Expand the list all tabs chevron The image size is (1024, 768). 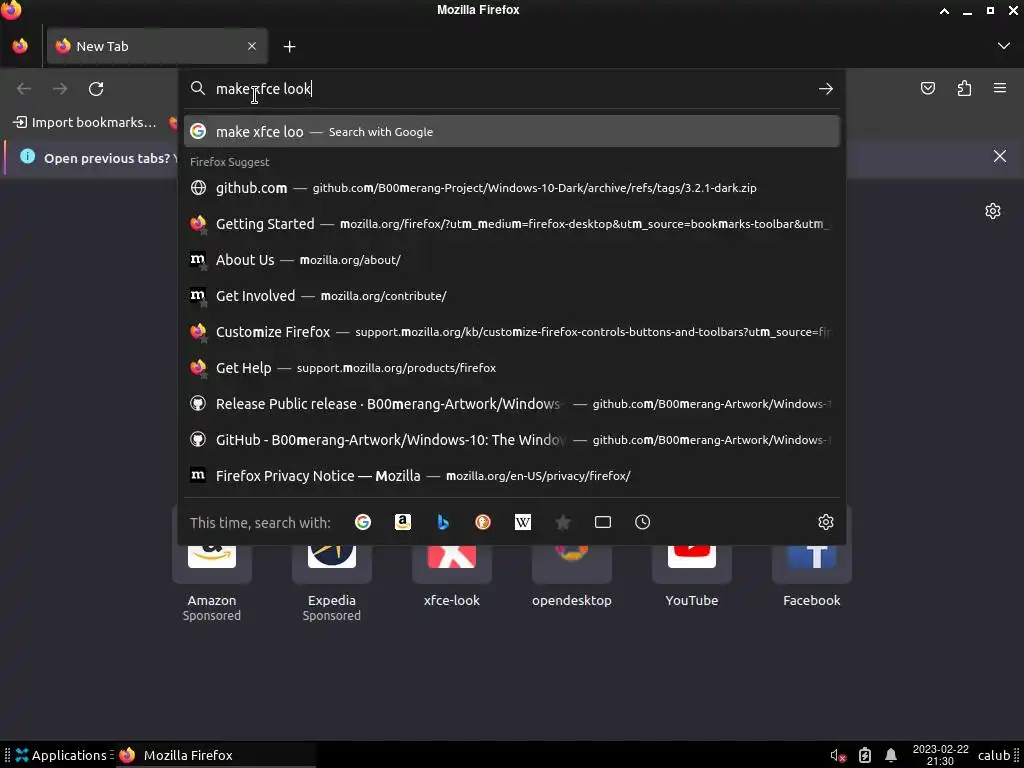[1004, 46]
